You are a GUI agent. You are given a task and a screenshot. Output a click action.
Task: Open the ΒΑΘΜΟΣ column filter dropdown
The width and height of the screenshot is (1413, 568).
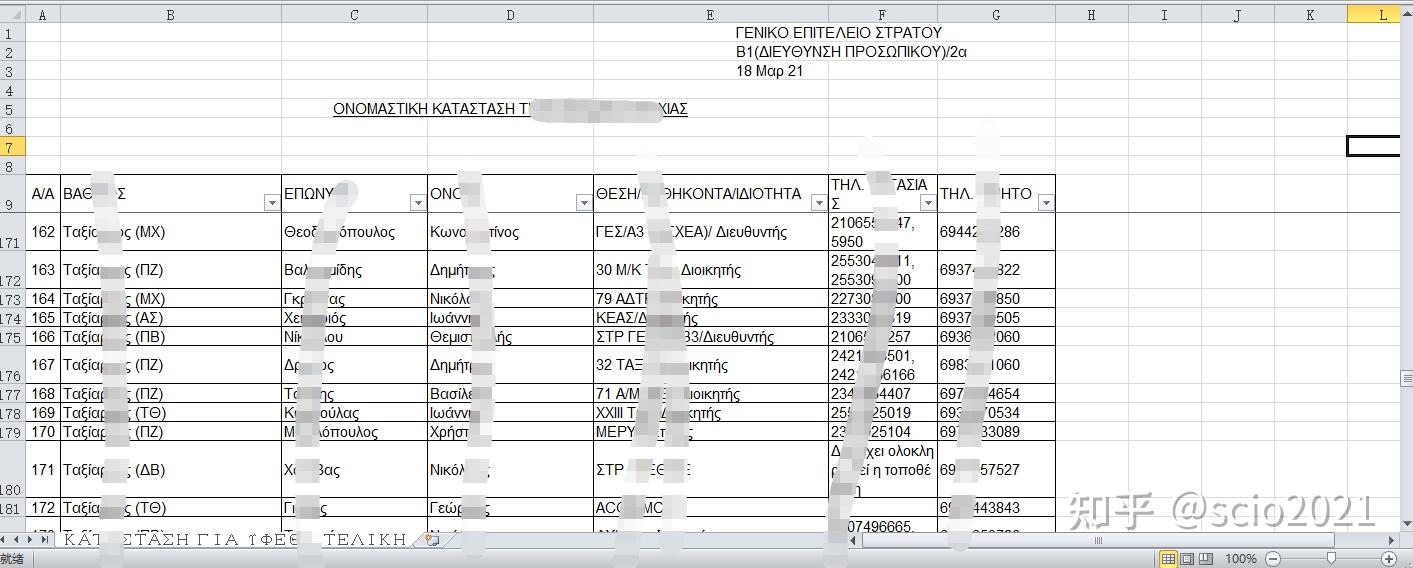(x=271, y=203)
